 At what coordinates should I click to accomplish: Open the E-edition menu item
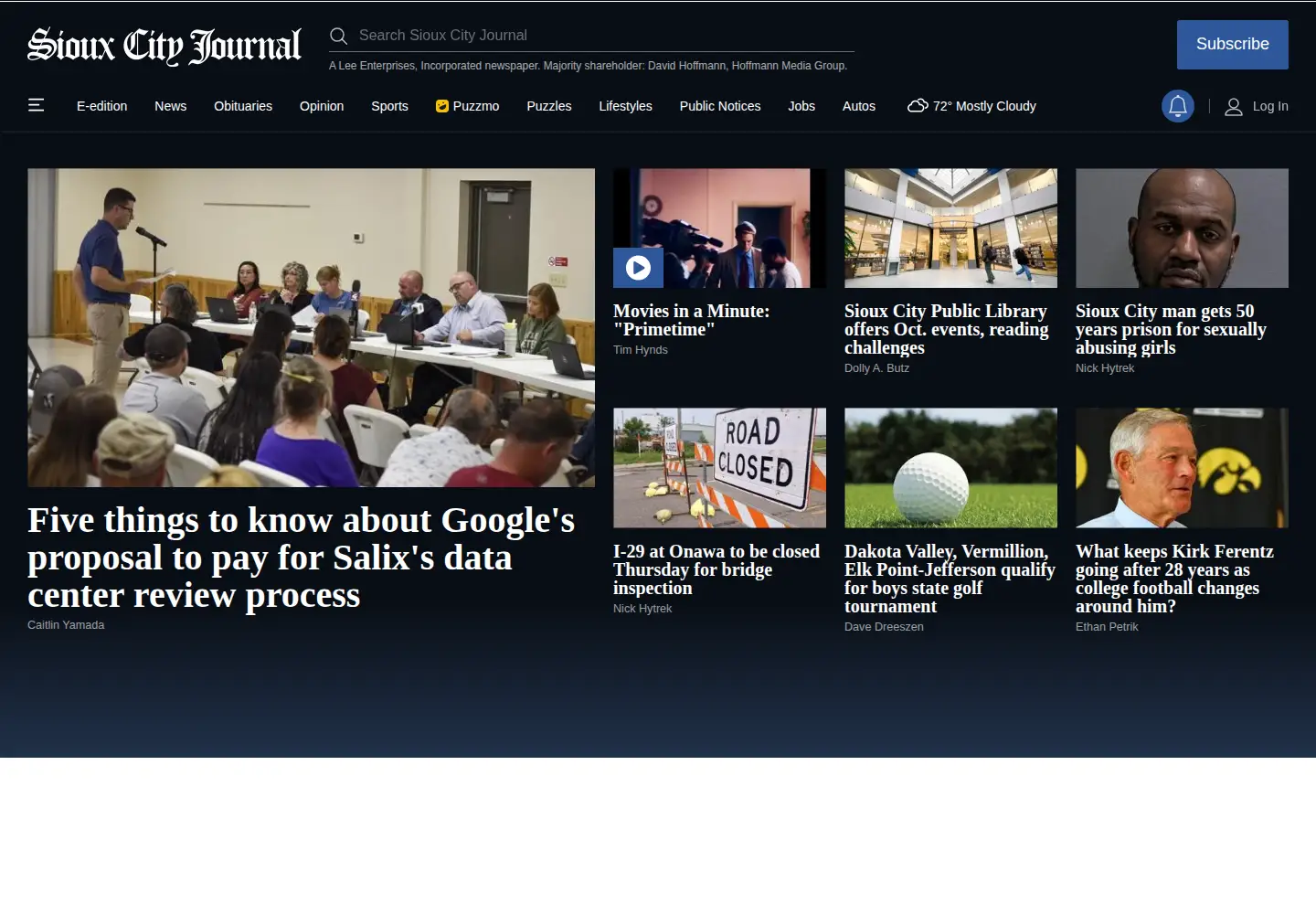[x=102, y=106]
